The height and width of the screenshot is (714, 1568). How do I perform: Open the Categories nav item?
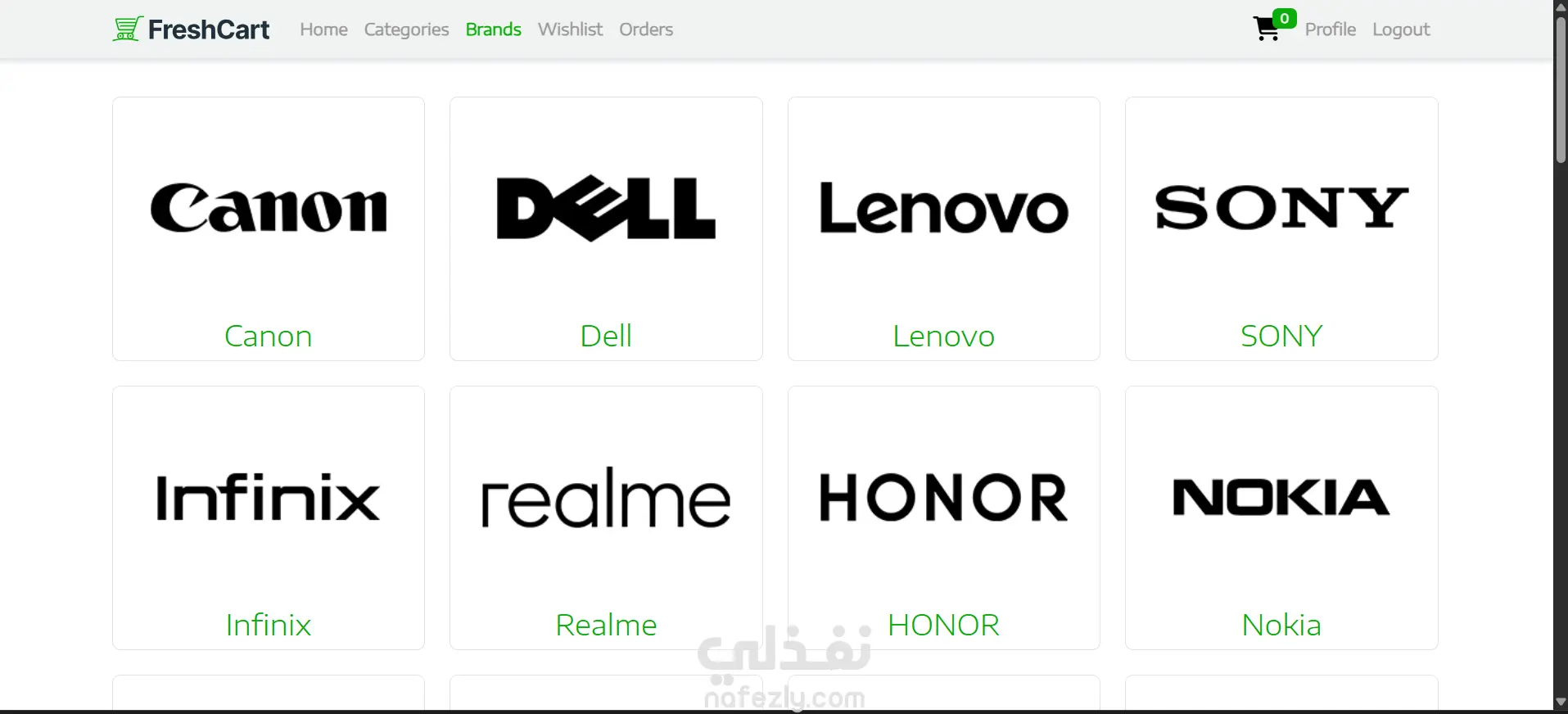[x=406, y=29]
